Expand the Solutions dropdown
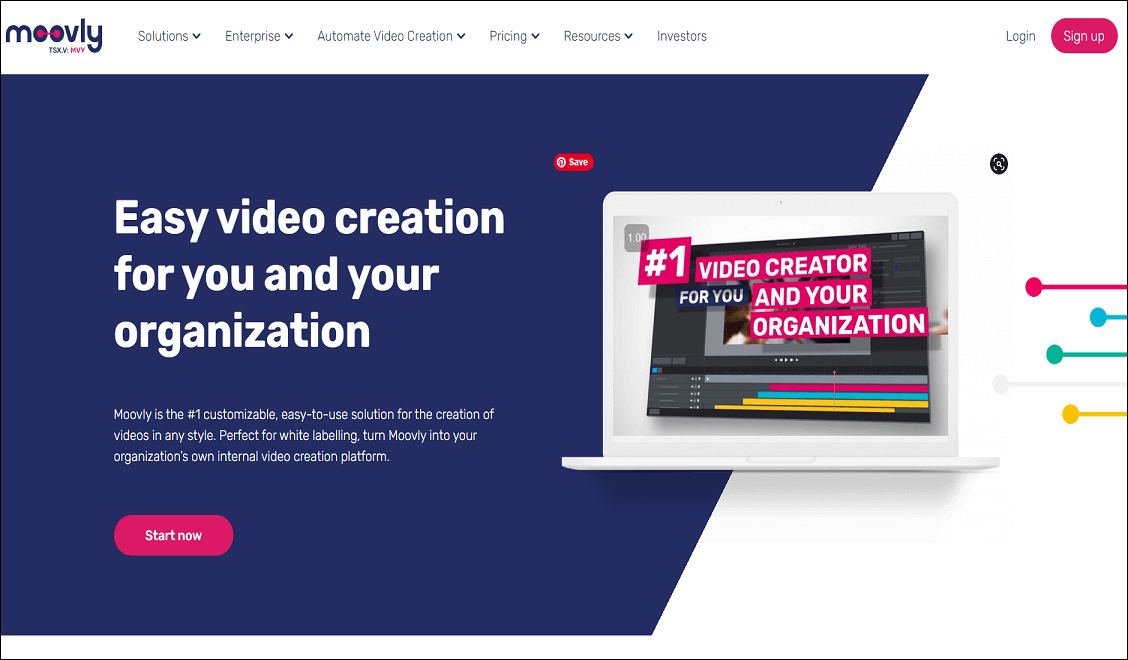 click(x=168, y=36)
